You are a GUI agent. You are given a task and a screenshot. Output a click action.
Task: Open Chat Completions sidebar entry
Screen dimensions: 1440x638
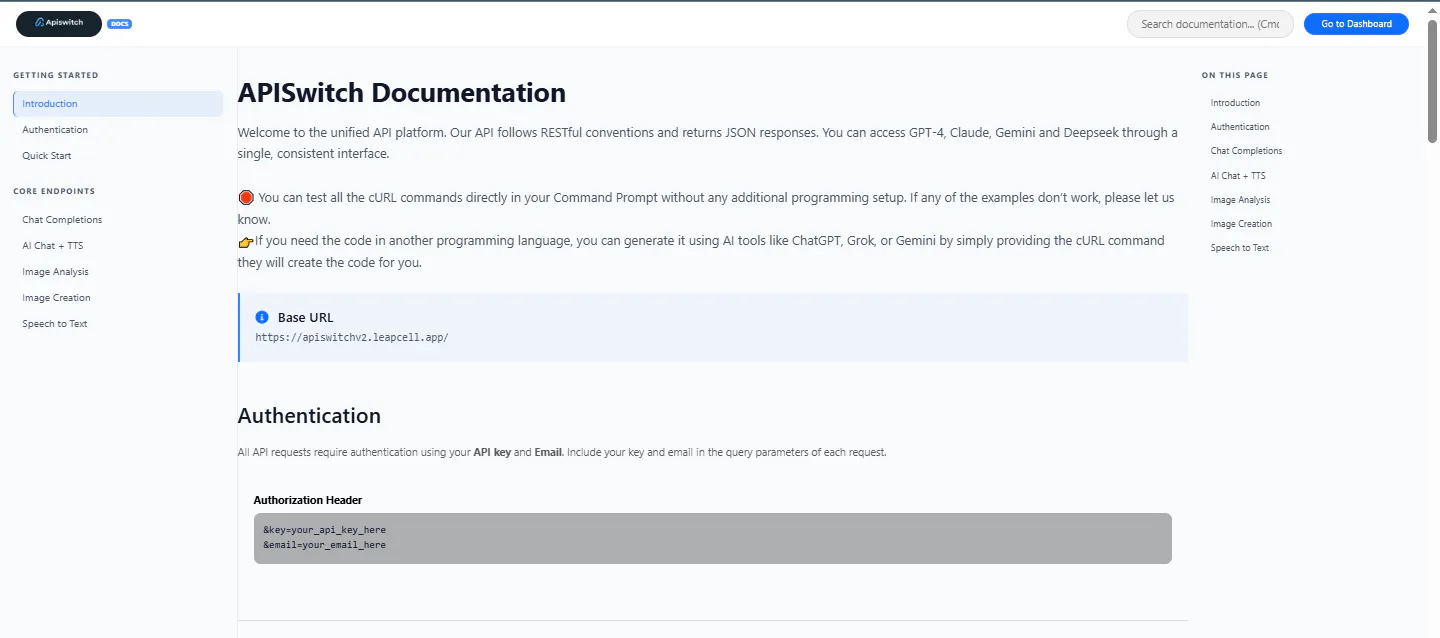tap(118, 220)
